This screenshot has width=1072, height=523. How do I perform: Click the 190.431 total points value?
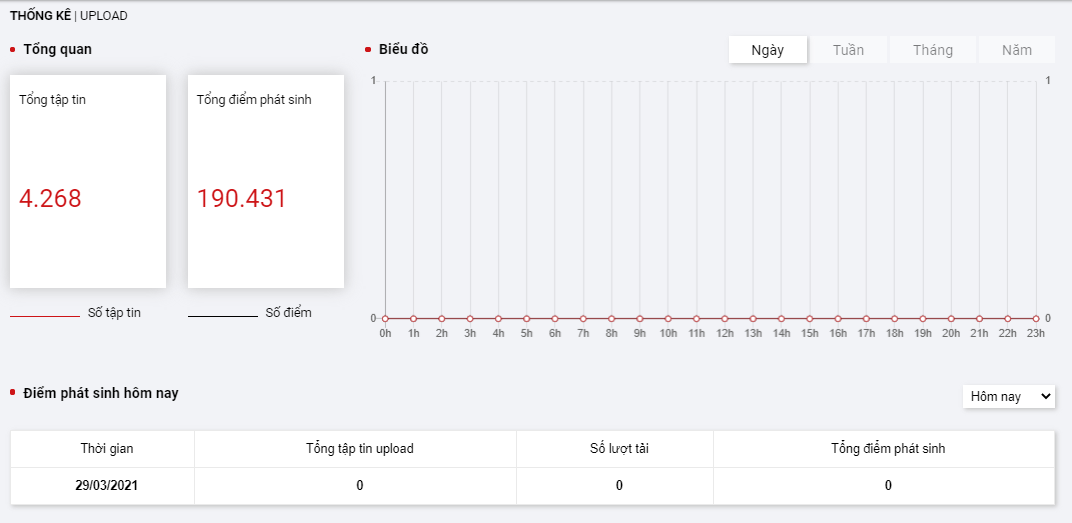[242, 199]
